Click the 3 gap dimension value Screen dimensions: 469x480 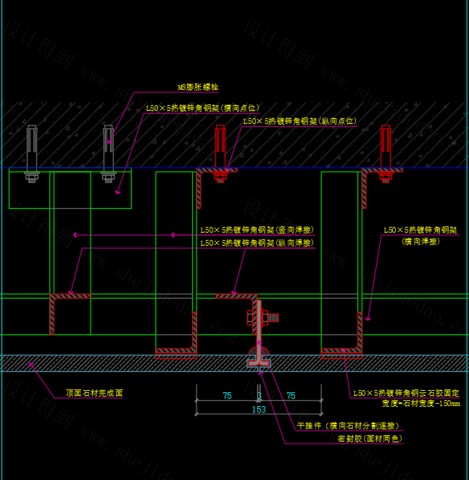(259, 396)
